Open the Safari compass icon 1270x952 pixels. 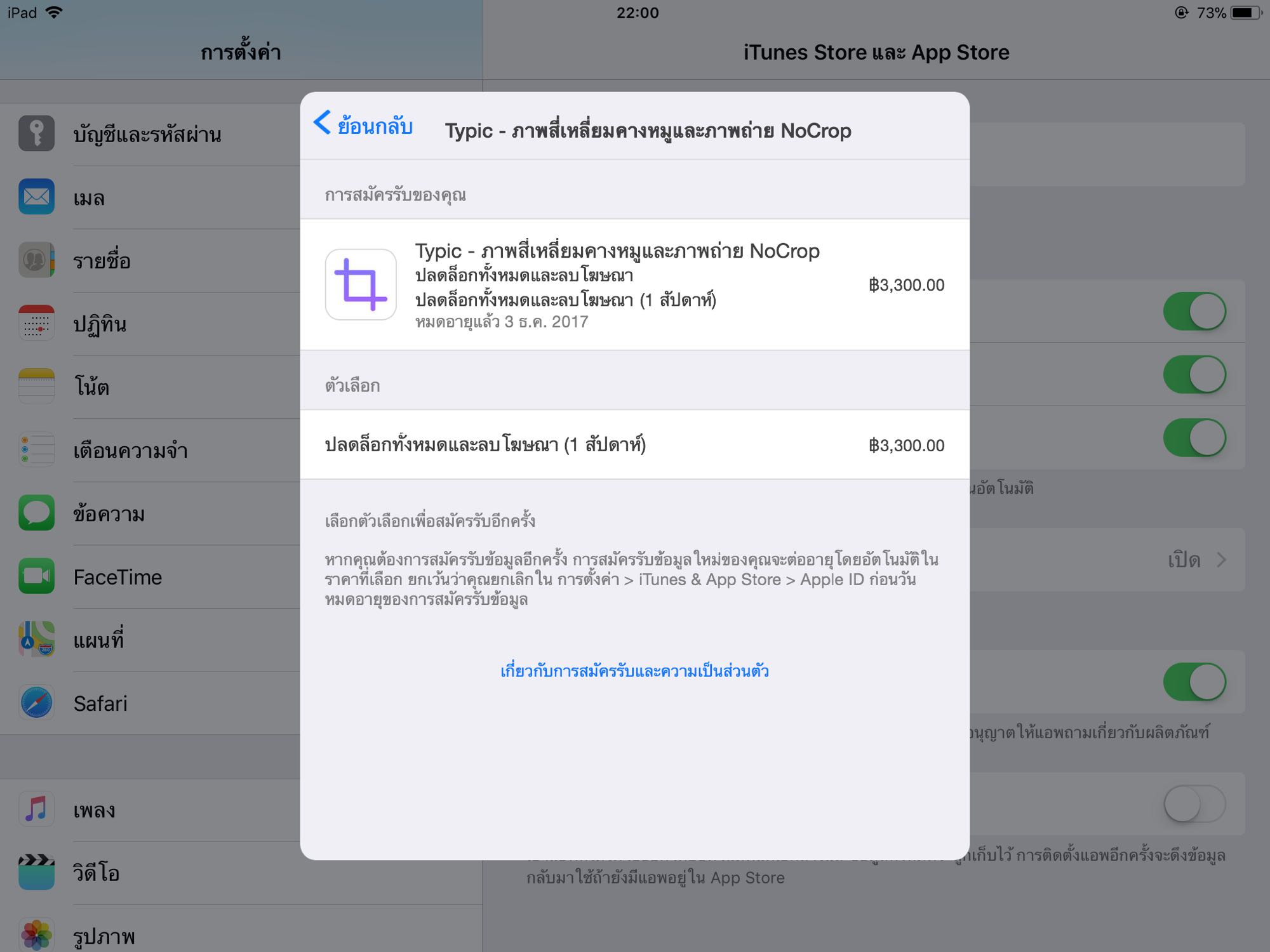click(x=36, y=703)
